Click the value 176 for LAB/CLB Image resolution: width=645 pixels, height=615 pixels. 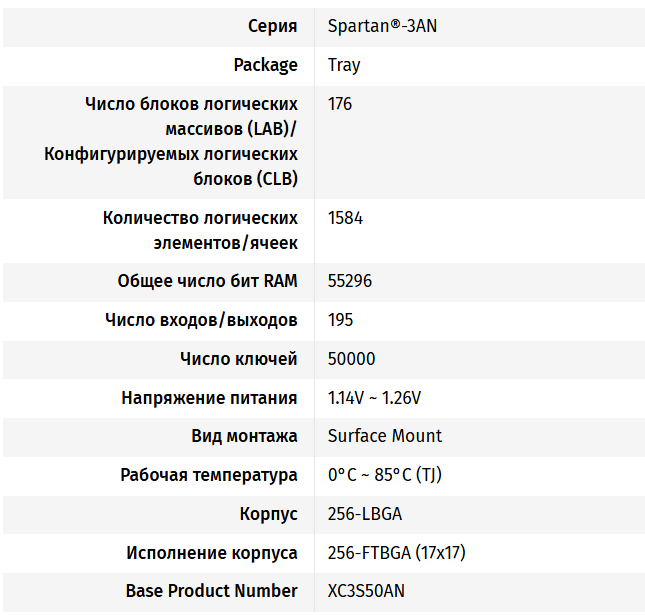click(x=340, y=104)
